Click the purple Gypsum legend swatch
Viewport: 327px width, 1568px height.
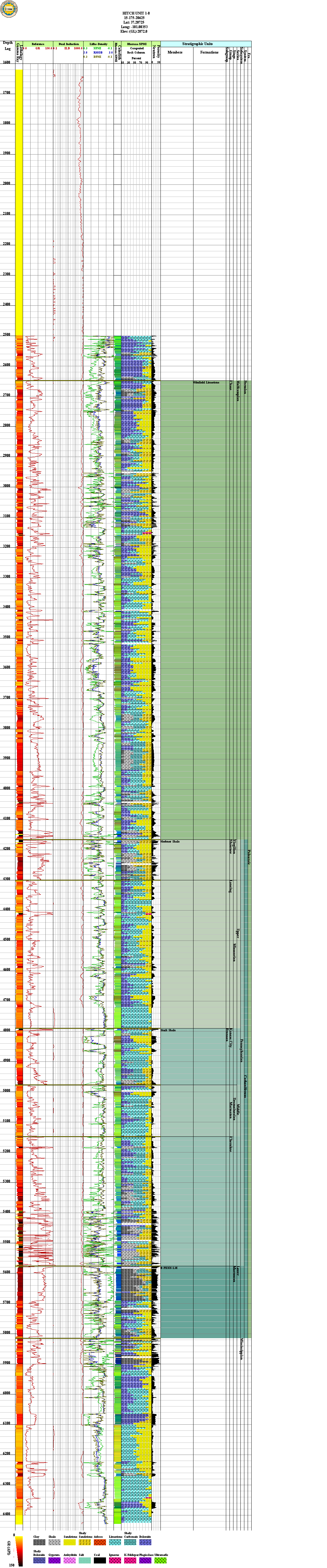(54, 1561)
